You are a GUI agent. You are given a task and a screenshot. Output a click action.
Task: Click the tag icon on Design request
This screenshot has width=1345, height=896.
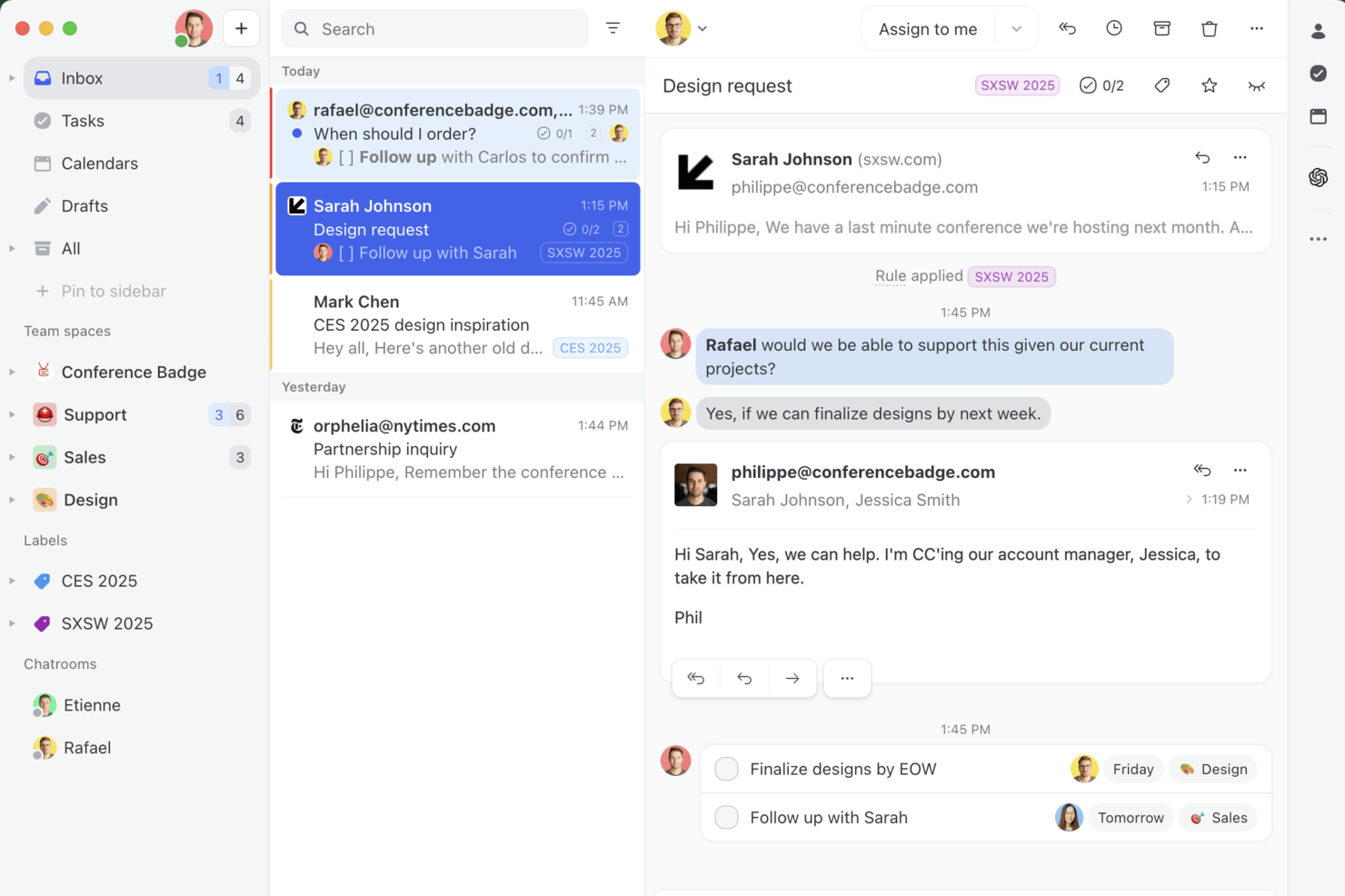pos(1161,85)
